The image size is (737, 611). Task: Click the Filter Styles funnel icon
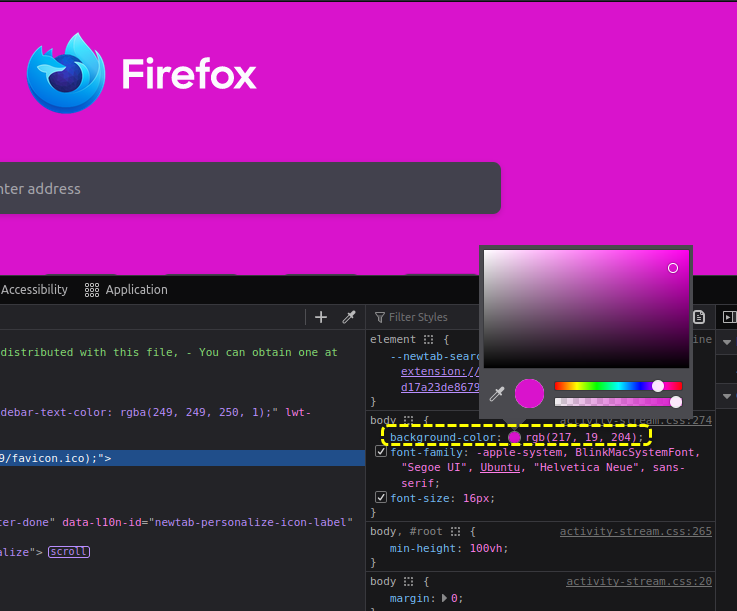click(380, 318)
